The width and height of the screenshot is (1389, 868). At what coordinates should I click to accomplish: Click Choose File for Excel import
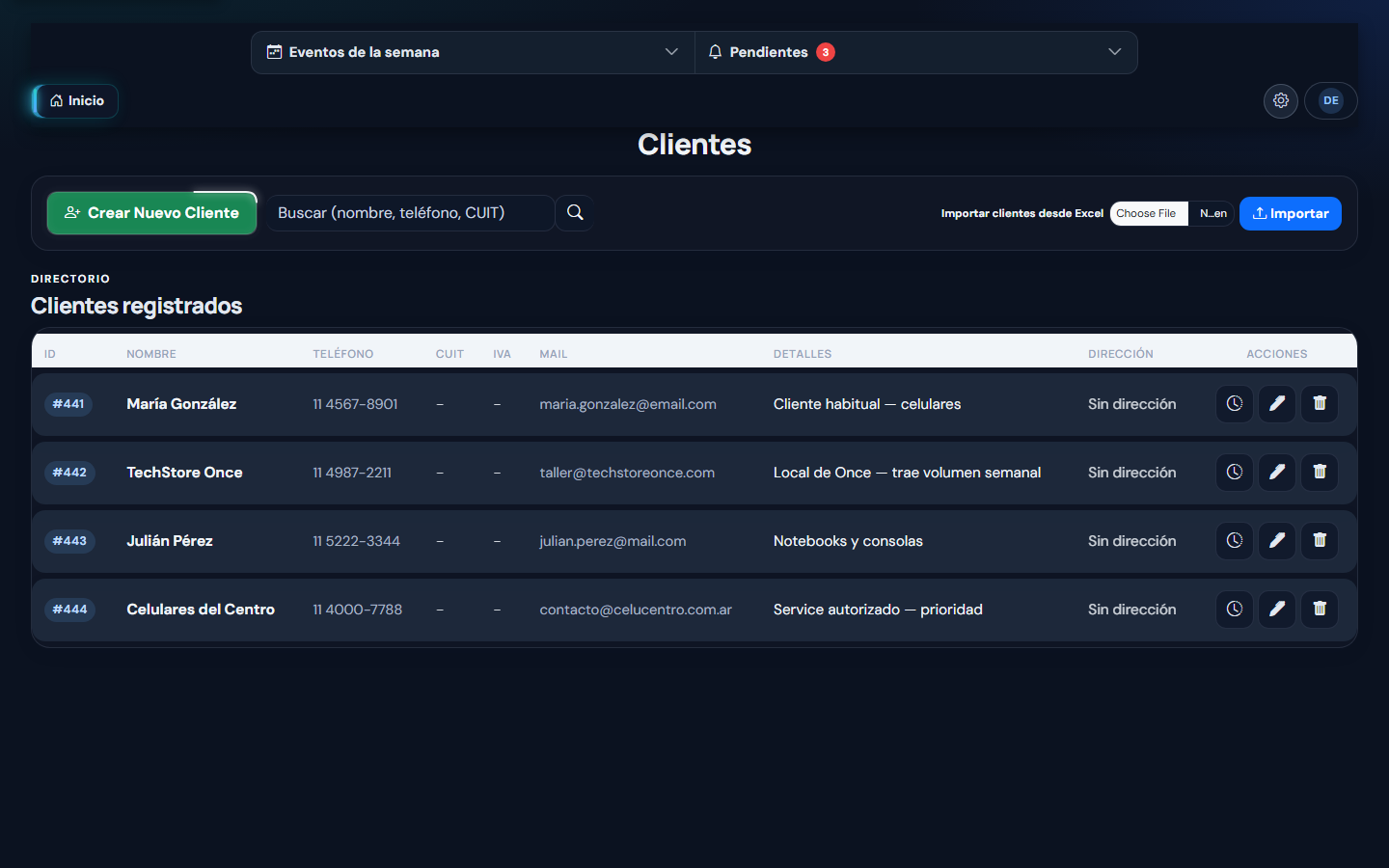coord(1148,213)
